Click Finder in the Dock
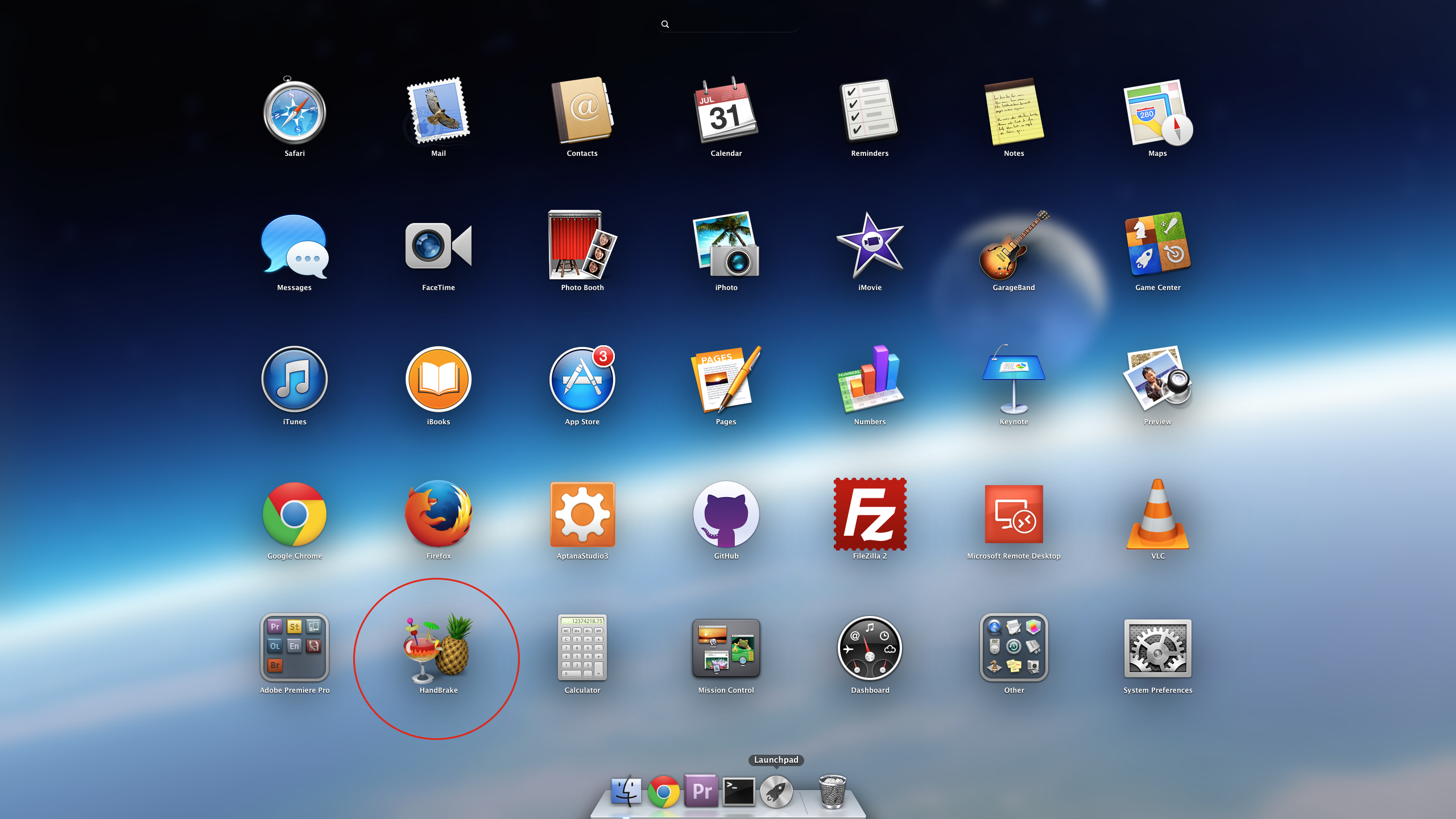The height and width of the screenshot is (819, 1456). click(626, 792)
